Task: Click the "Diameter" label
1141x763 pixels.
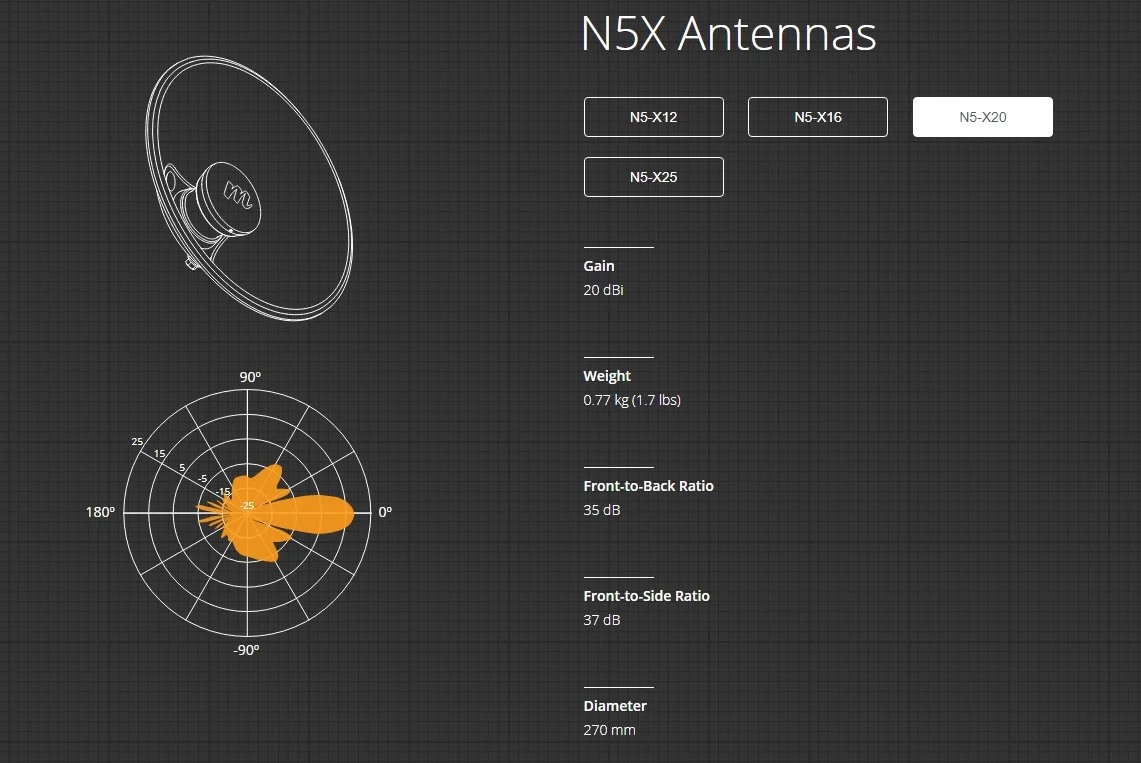Action: click(615, 706)
